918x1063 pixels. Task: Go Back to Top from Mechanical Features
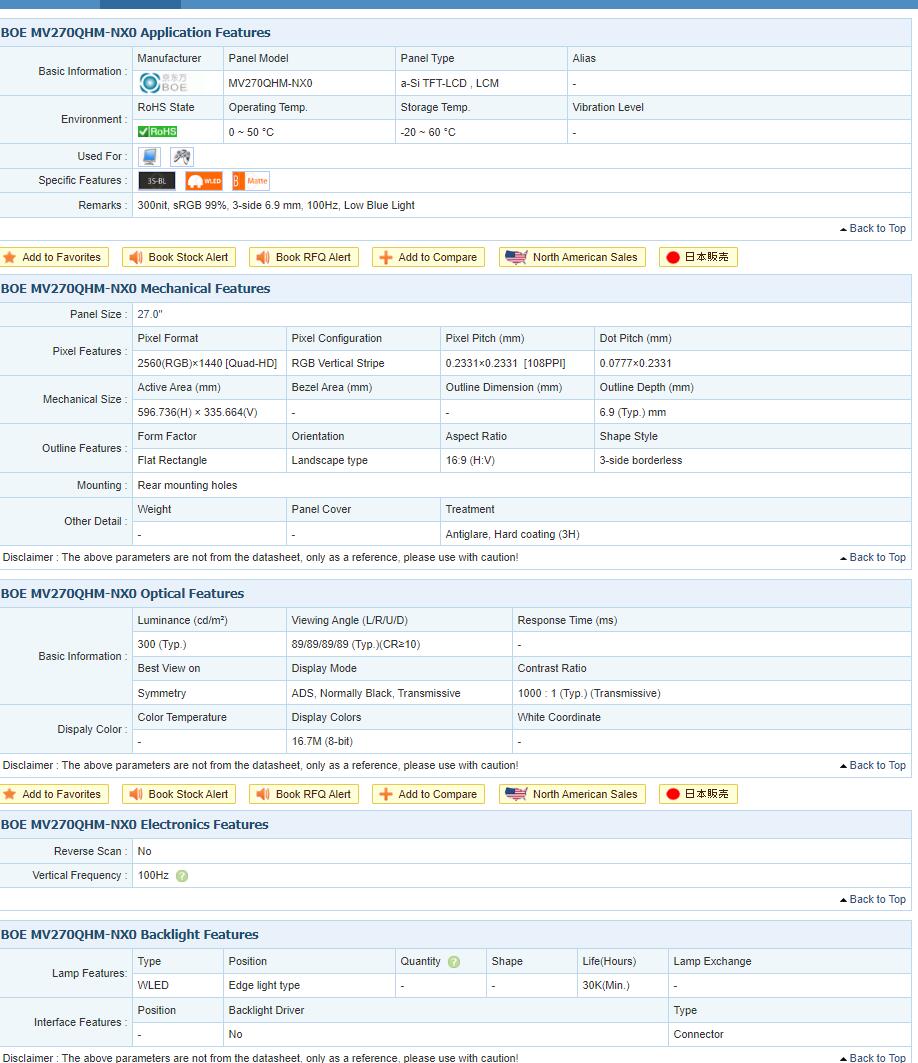click(x=873, y=557)
